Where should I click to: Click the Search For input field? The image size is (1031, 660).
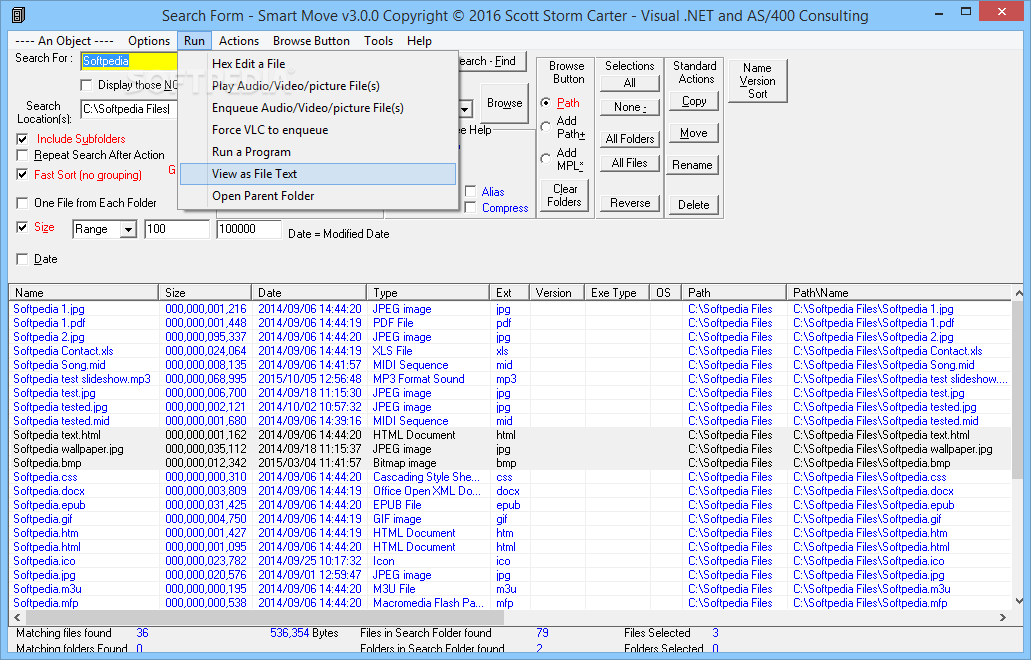pos(130,61)
